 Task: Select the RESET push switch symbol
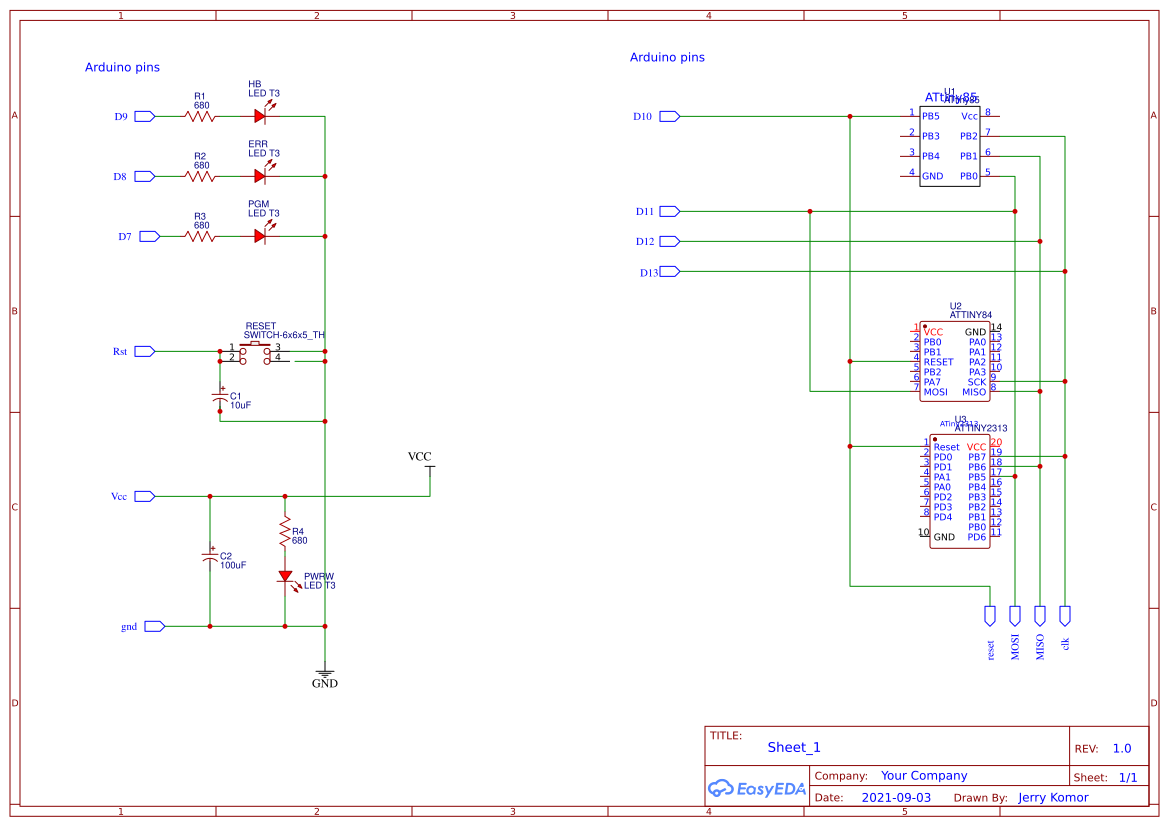click(255, 353)
